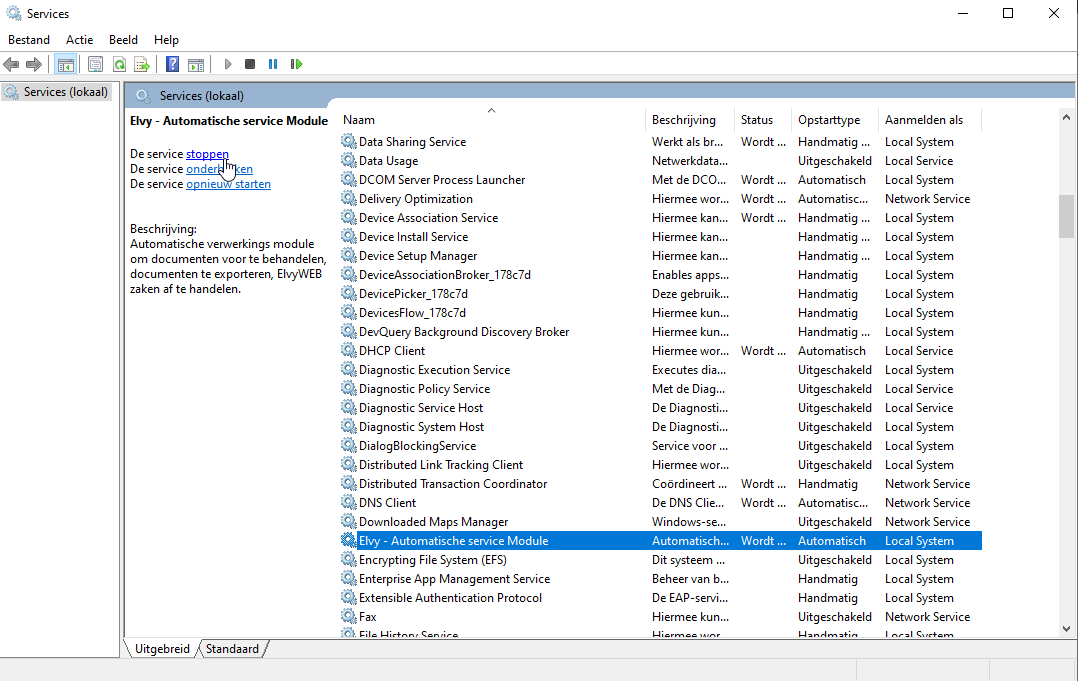Click the vertical scrollbar thumb of the services list
The height and width of the screenshot is (681, 1078).
1066,216
